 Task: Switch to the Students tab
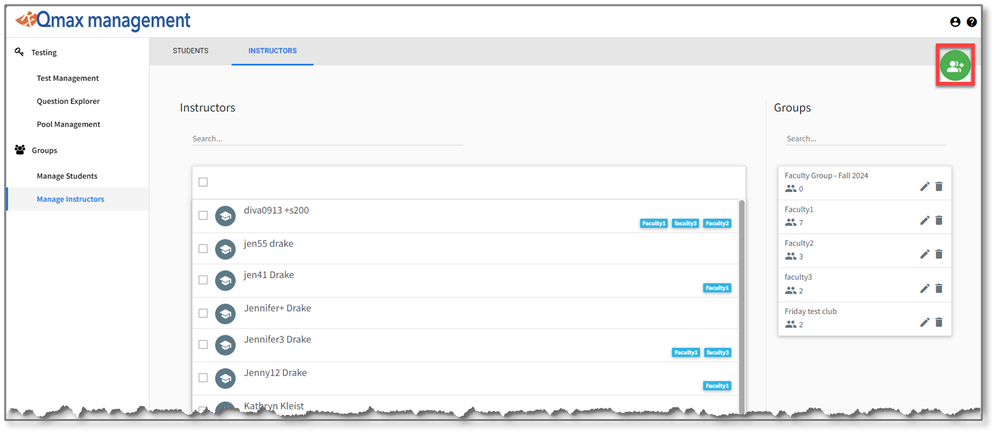(x=190, y=51)
